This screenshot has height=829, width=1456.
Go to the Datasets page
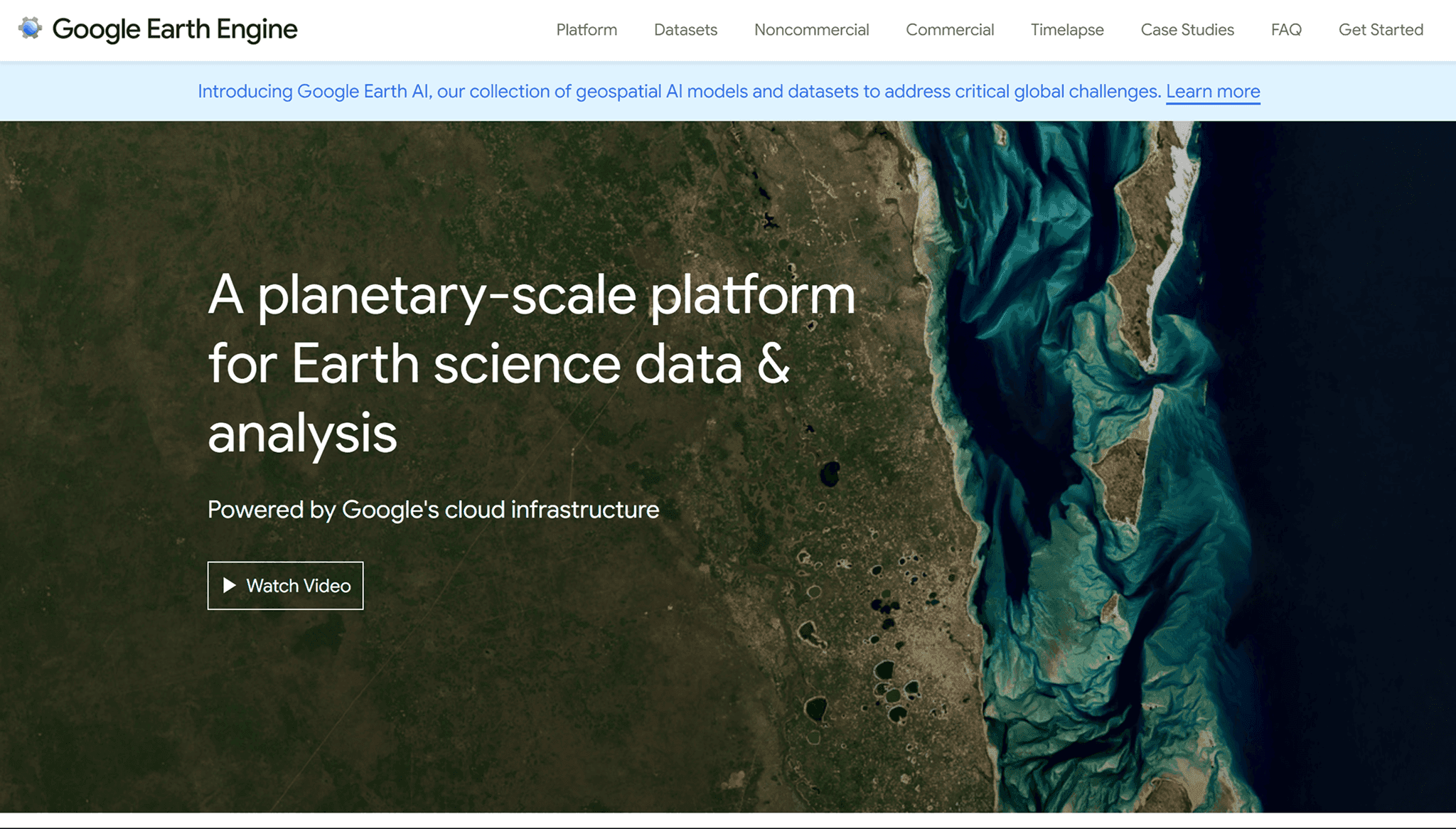pyautogui.click(x=685, y=30)
